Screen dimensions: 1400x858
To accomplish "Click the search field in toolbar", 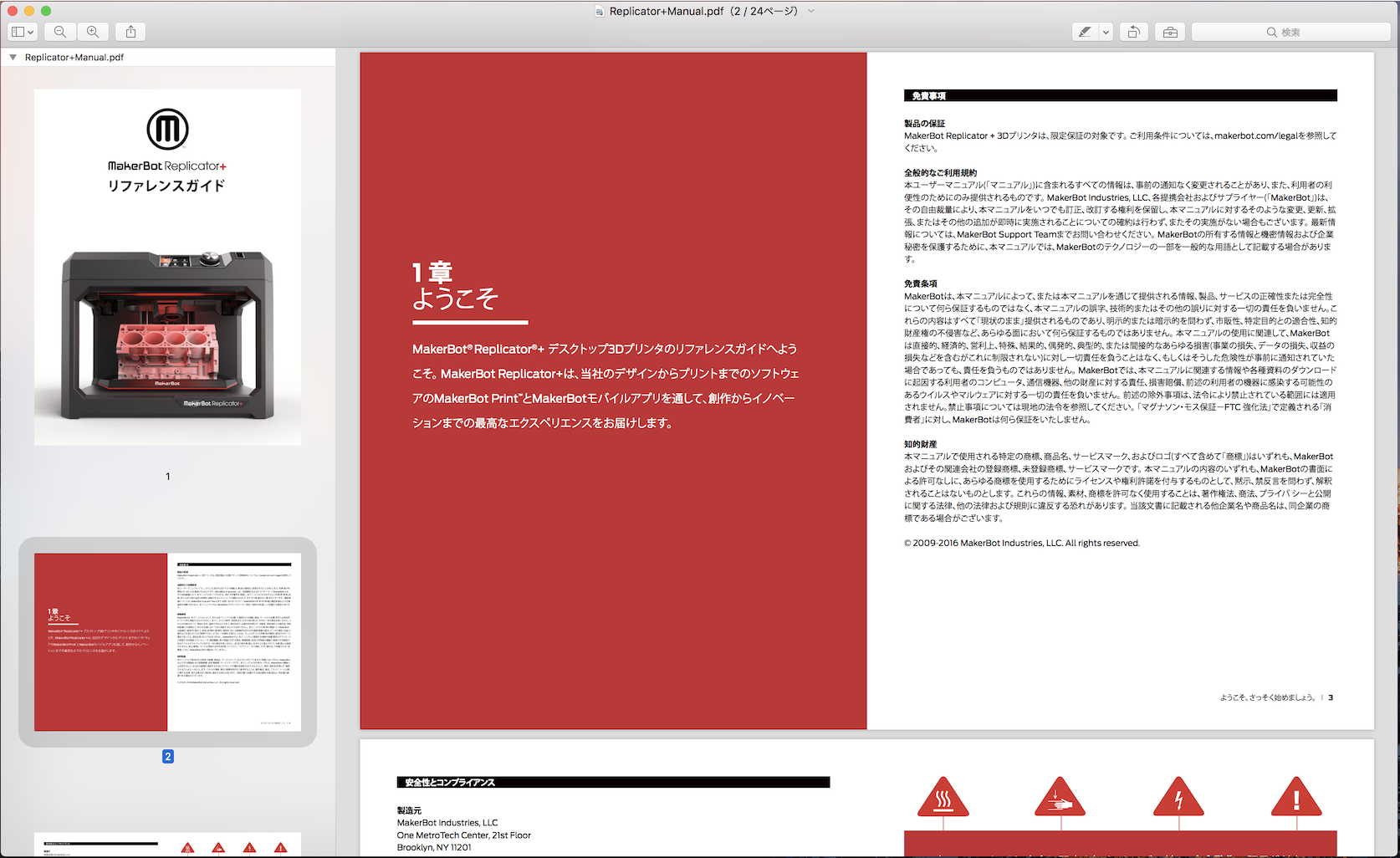I will [x=1290, y=32].
